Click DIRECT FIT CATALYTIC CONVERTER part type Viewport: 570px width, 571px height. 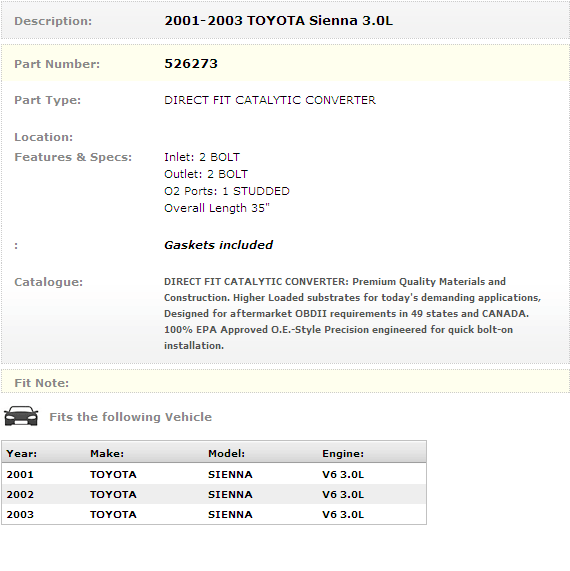(270, 100)
